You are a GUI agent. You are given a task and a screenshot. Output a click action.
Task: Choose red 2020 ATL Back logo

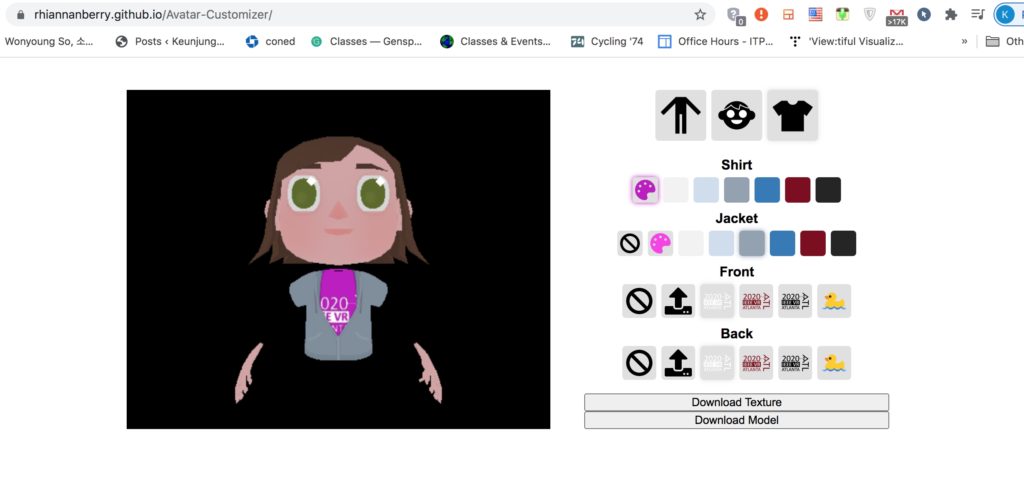(x=756, y=363)
